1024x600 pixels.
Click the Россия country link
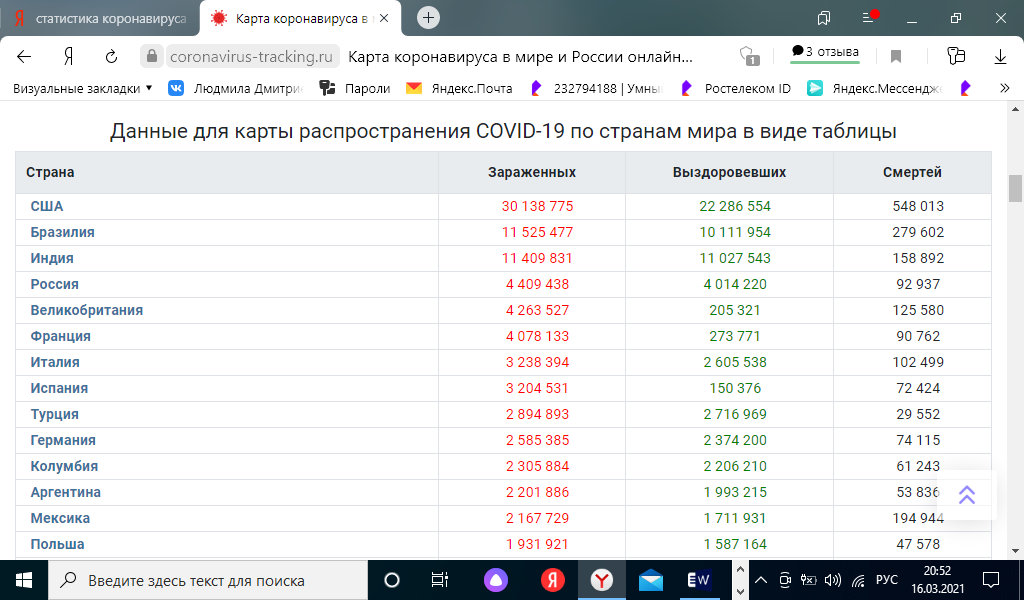coord(55,284)
